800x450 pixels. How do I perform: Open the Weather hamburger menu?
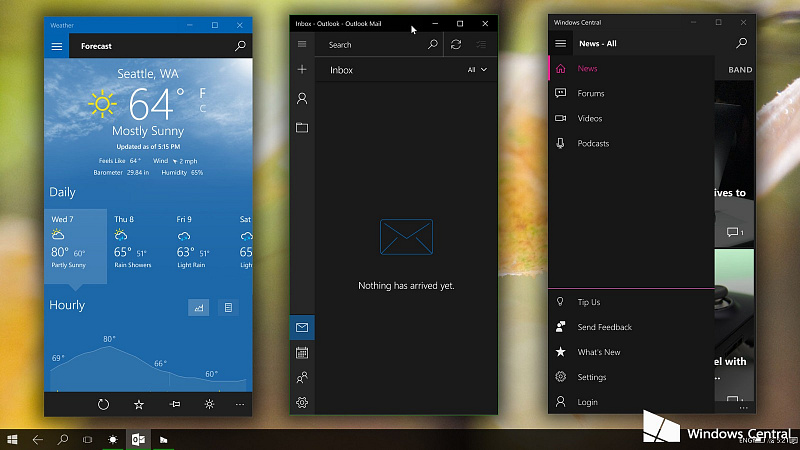(57, 46)
